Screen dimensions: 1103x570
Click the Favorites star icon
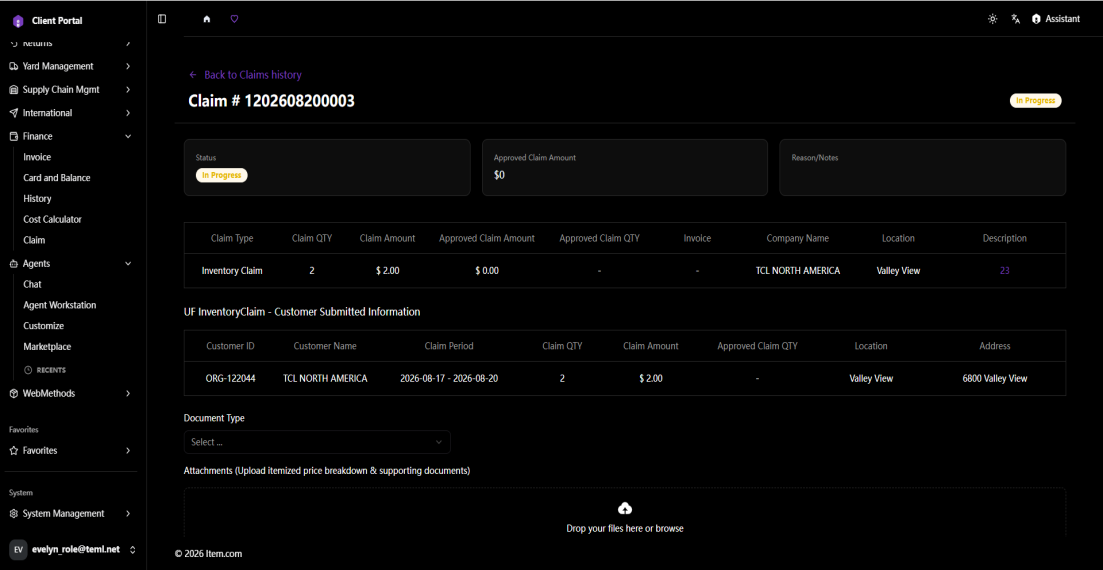click(14, 450)
